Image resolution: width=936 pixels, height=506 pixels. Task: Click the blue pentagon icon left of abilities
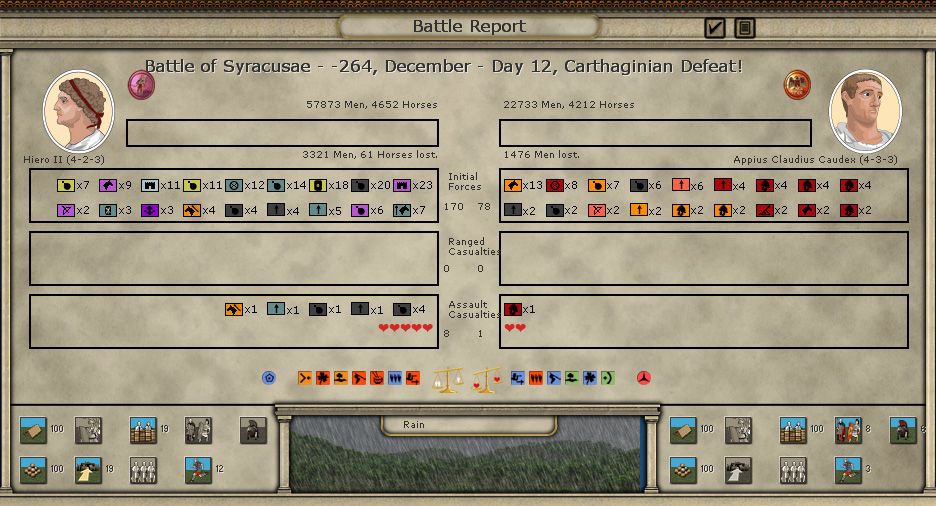click(269, 378)
